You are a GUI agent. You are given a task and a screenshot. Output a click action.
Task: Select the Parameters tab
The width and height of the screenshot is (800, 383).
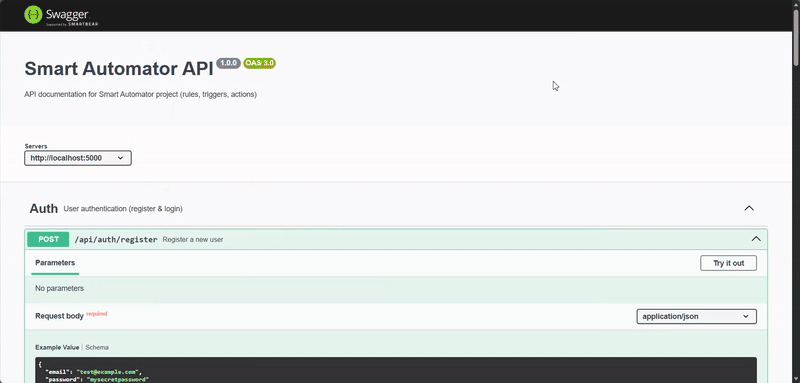55,263
